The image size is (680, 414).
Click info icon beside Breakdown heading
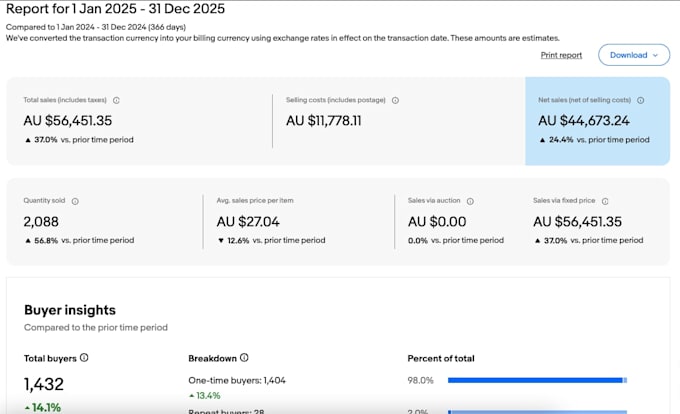coord(244,358)
